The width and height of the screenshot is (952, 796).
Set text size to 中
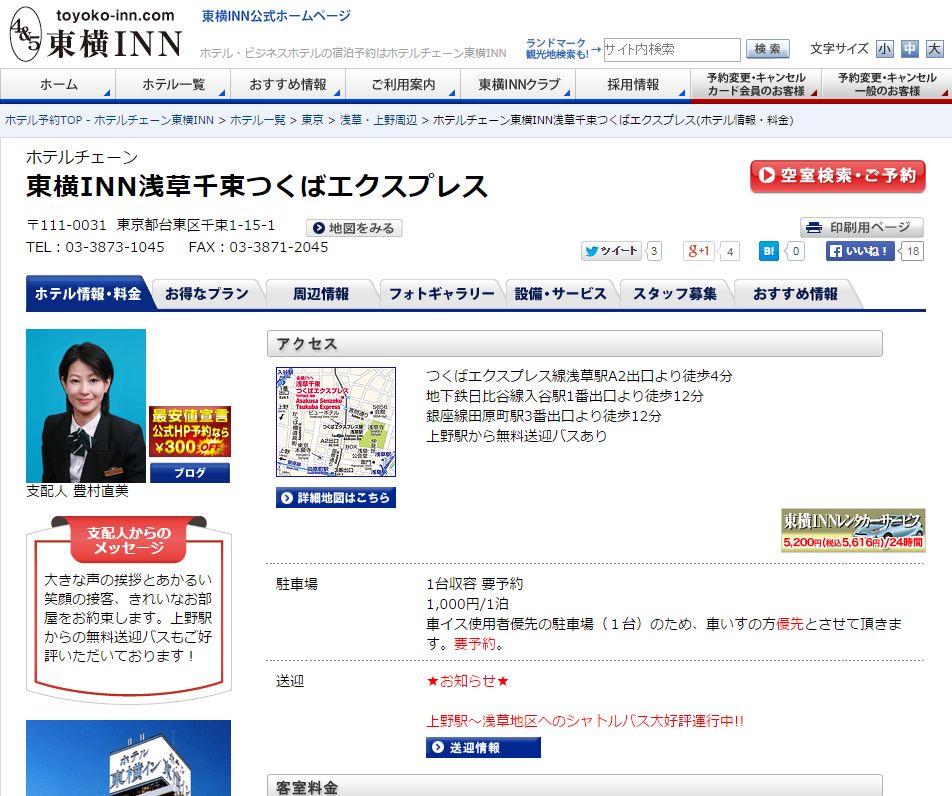coord(909,49)
